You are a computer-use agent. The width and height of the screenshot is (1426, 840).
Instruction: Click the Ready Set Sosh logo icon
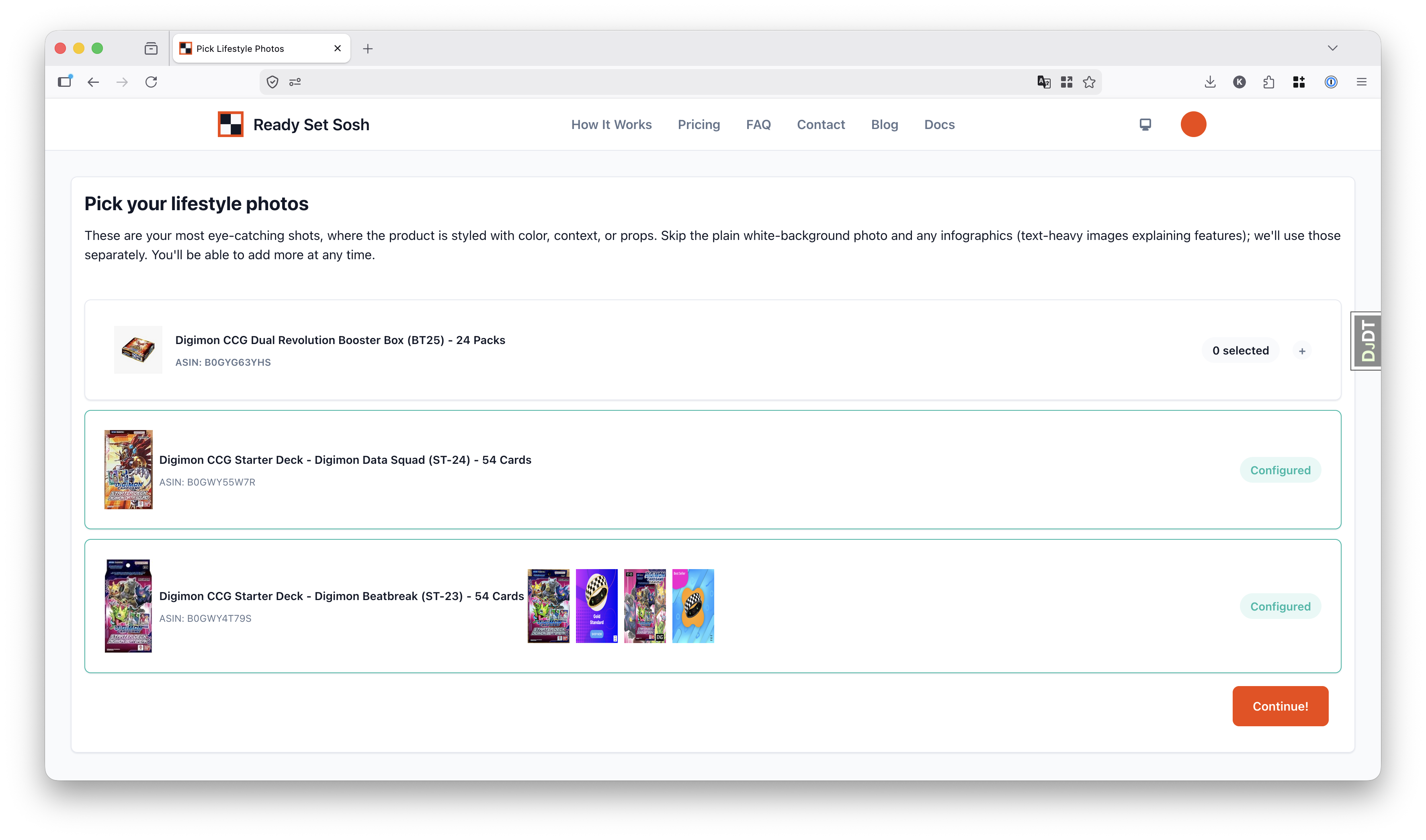point(230,124)
